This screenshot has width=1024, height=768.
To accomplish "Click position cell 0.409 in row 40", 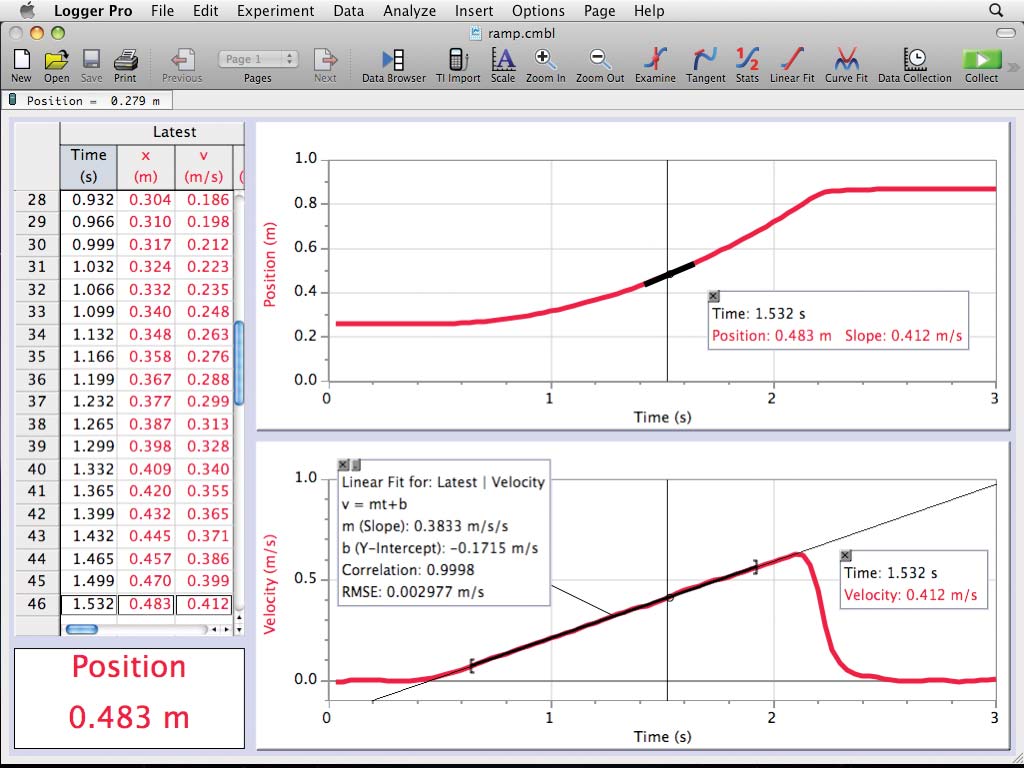I will (x=146, y=469).
